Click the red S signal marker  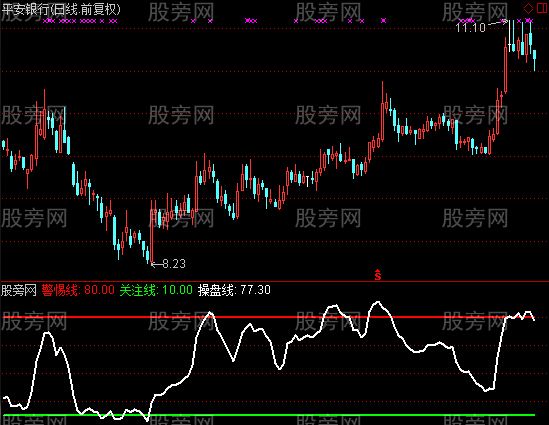377,275
